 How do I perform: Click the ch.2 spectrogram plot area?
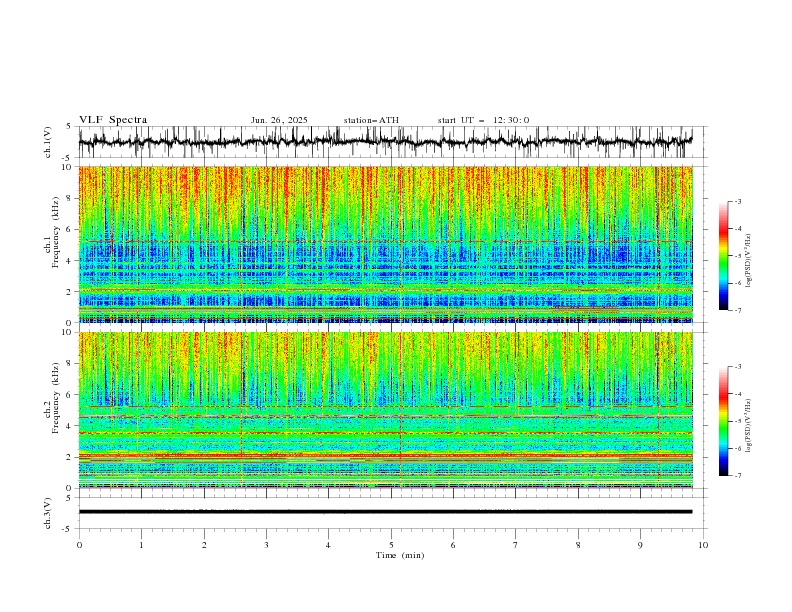[385, 410]
